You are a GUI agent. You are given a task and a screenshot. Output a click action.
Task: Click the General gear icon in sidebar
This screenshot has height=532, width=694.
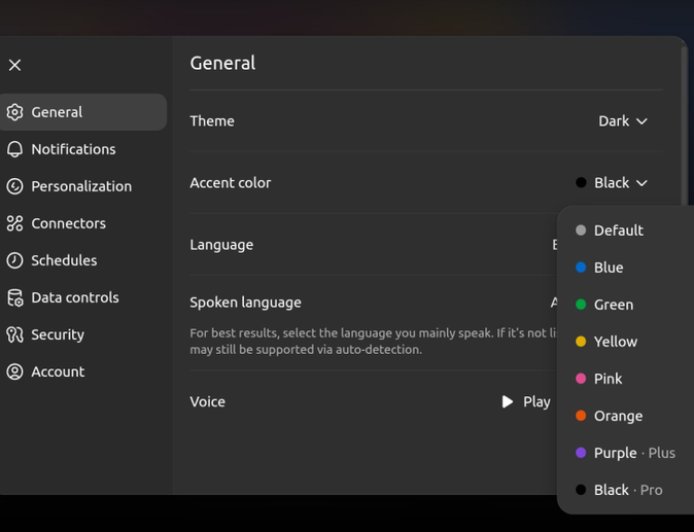(15, 112)
